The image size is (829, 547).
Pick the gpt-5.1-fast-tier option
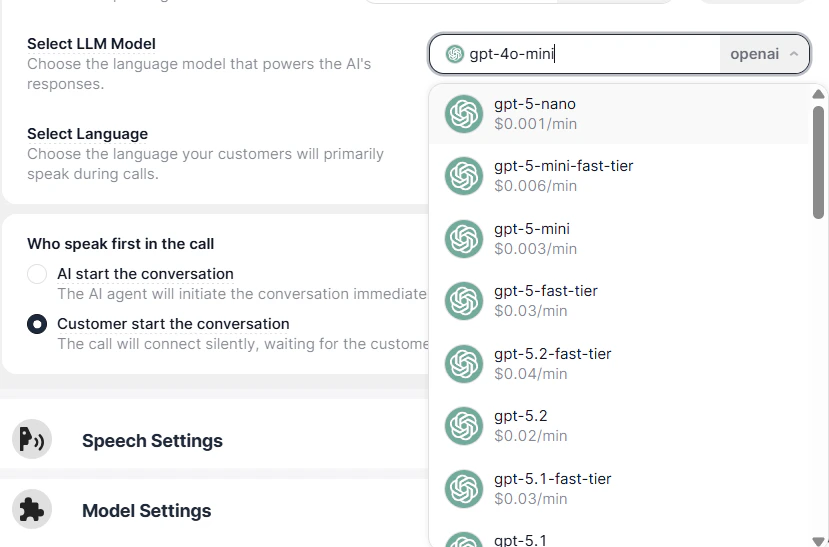(552, 488)
